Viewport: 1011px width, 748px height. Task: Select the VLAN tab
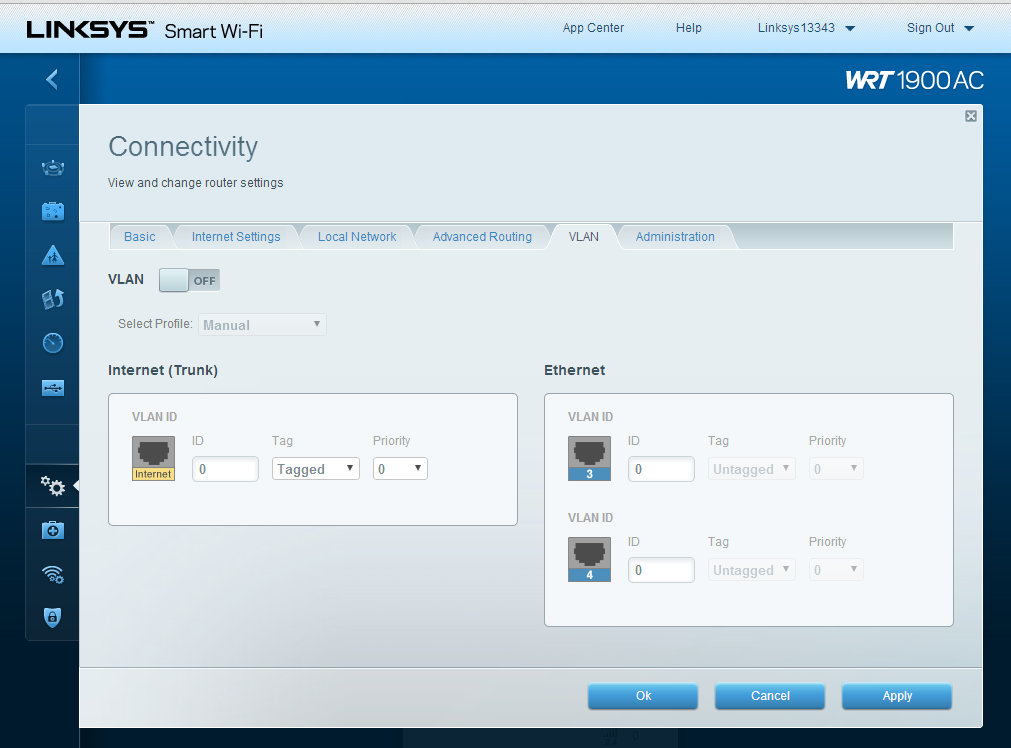(584, 237)
